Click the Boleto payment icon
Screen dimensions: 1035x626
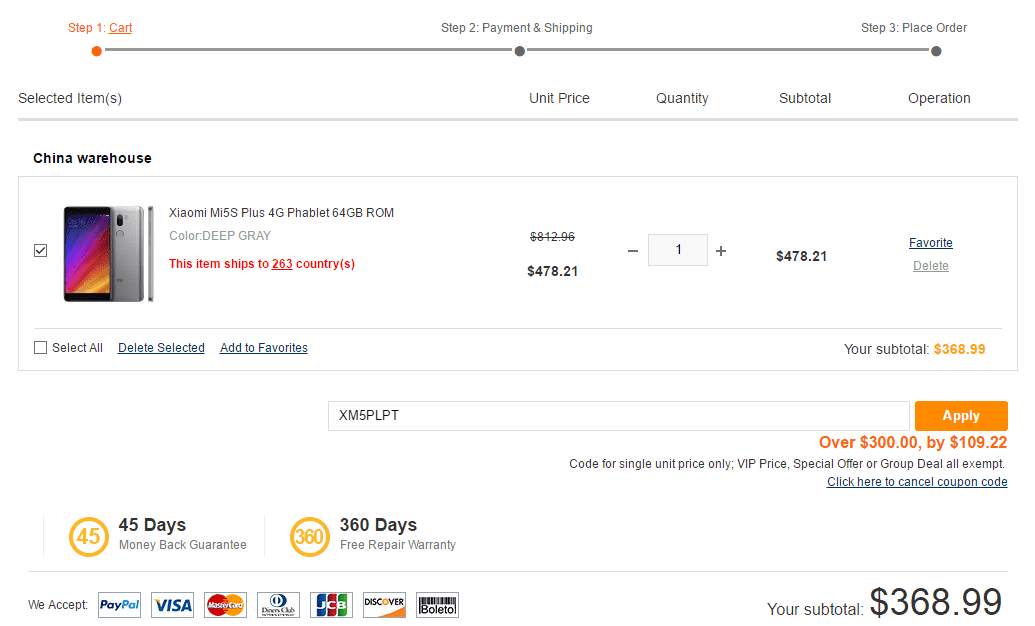437,605
